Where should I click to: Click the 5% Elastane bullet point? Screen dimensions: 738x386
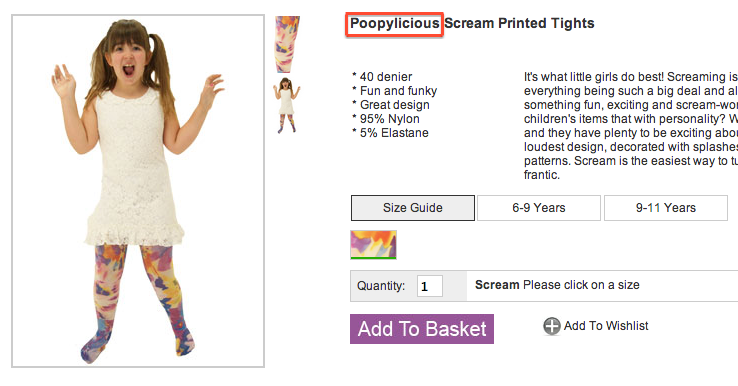point(390,133)
